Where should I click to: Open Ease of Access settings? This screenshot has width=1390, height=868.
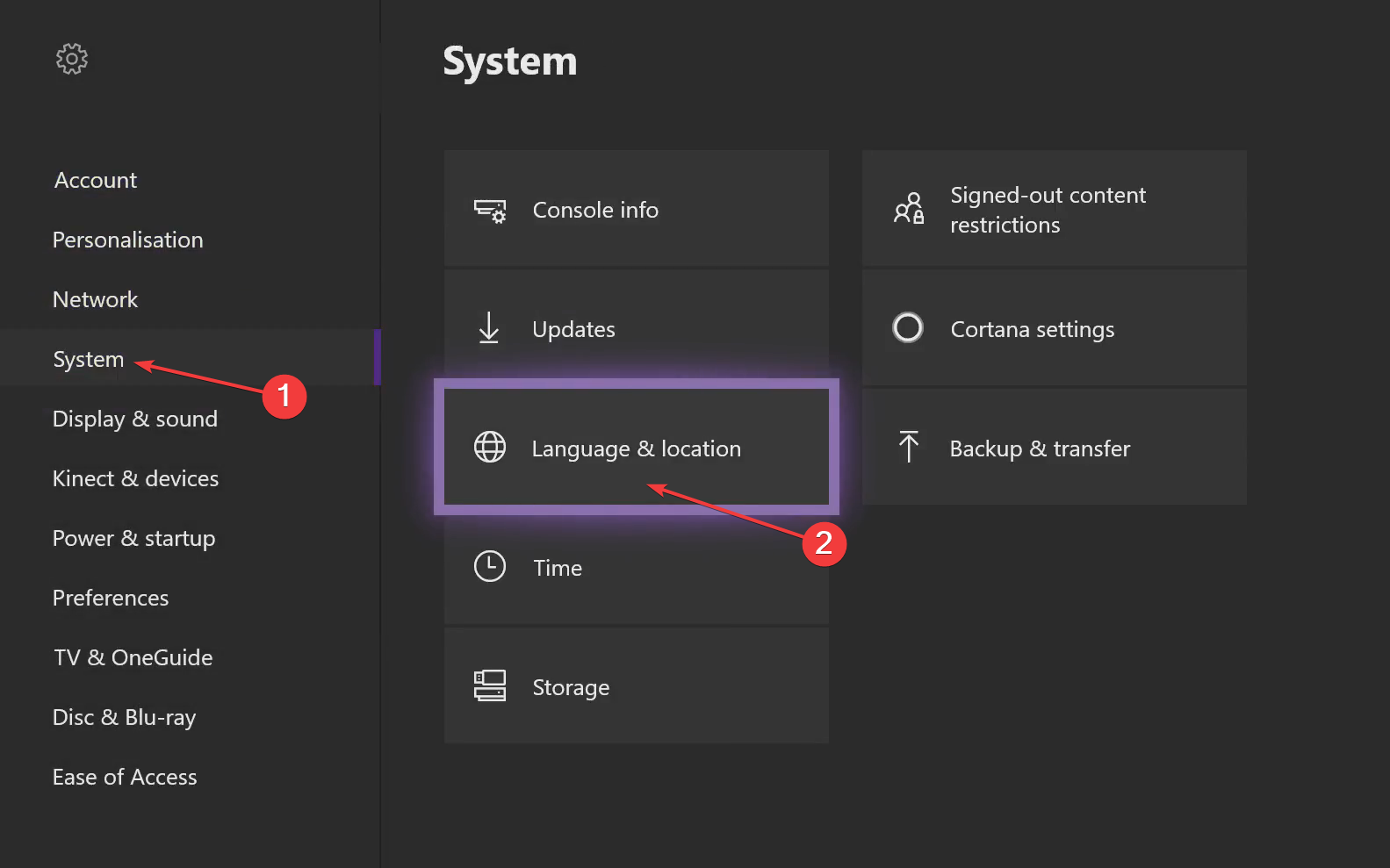[x=125, y=777]
